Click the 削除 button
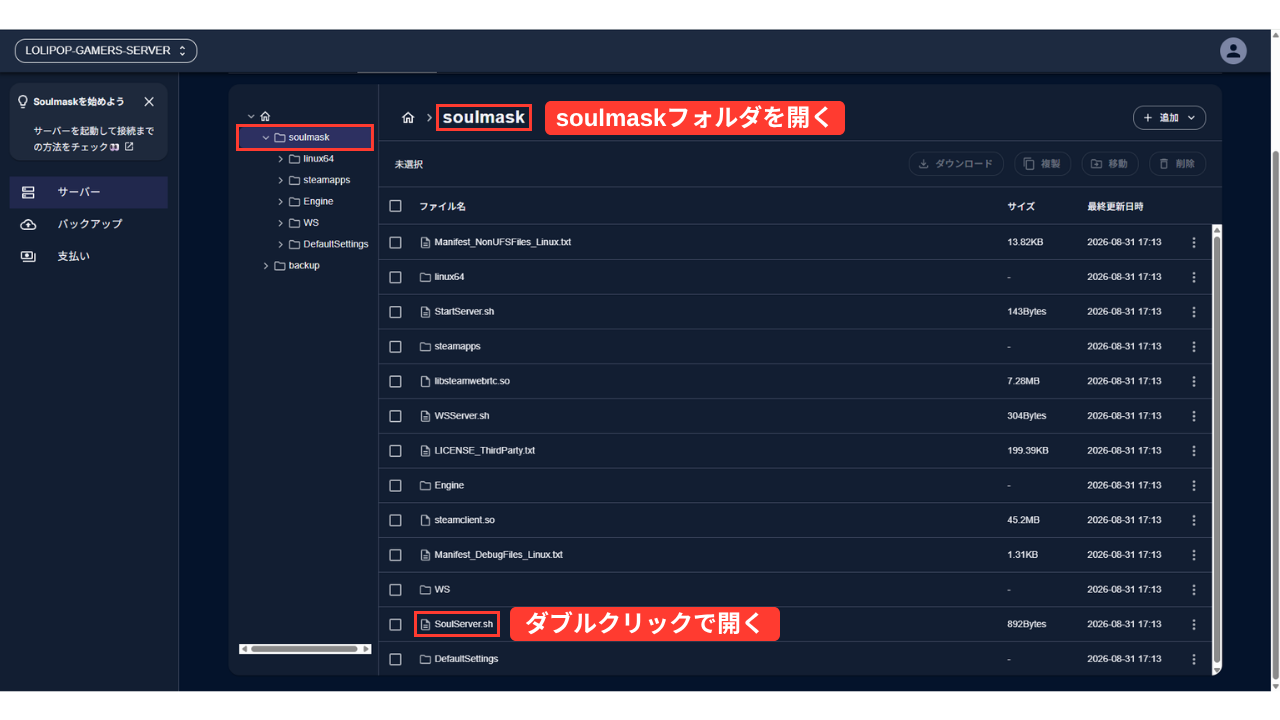The image size is (1280, 720). pos(1177,164)
